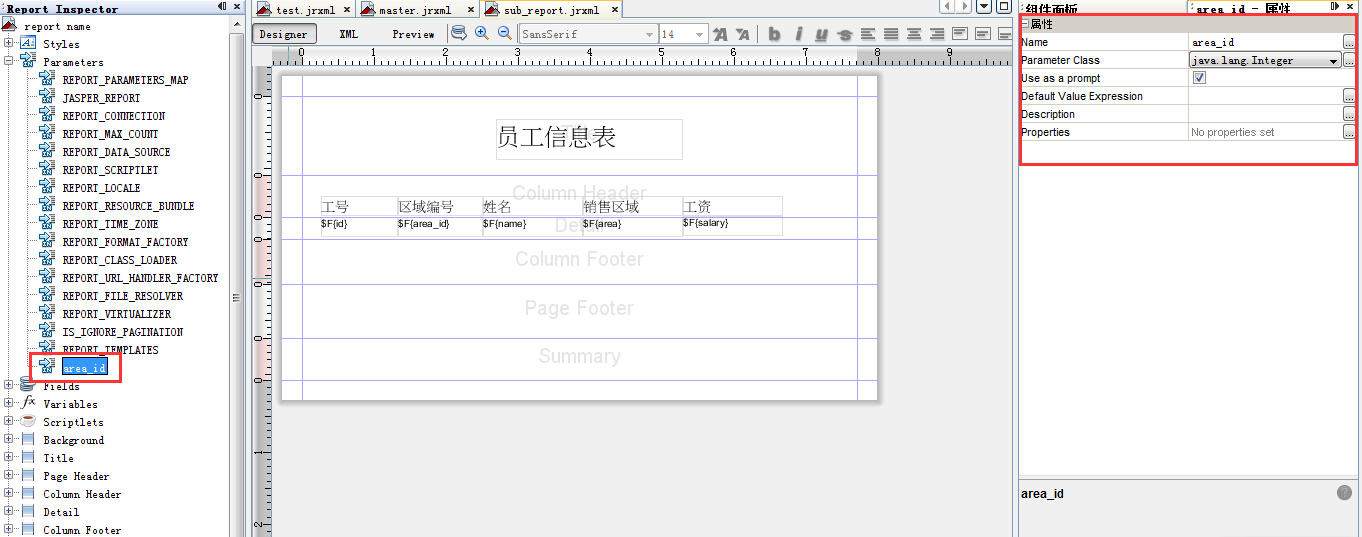
Task: Increase font size with the toolbar icon
Action: [x=720, y=34]
